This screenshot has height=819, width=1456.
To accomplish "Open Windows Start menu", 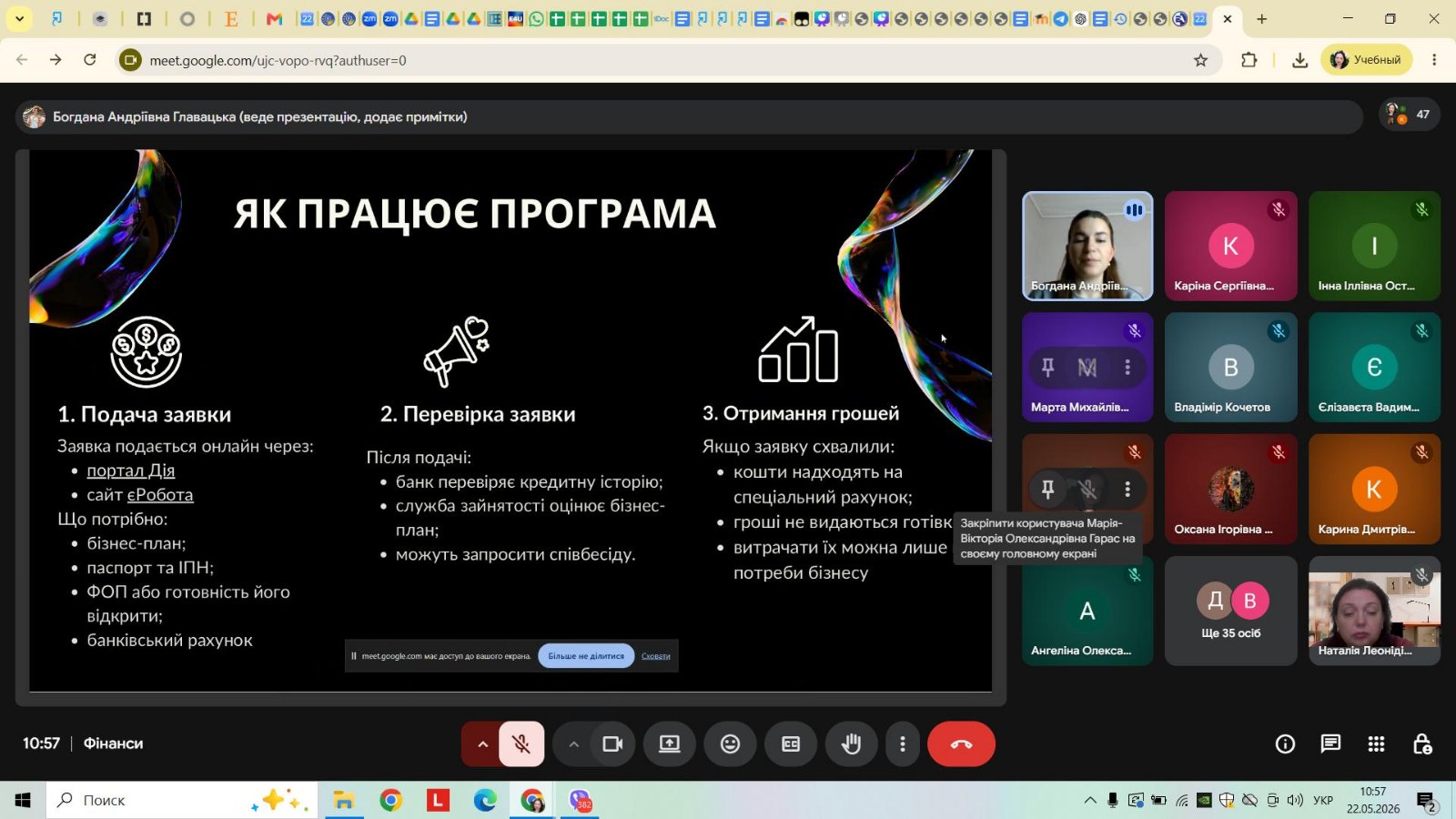I will coord(22,800).
